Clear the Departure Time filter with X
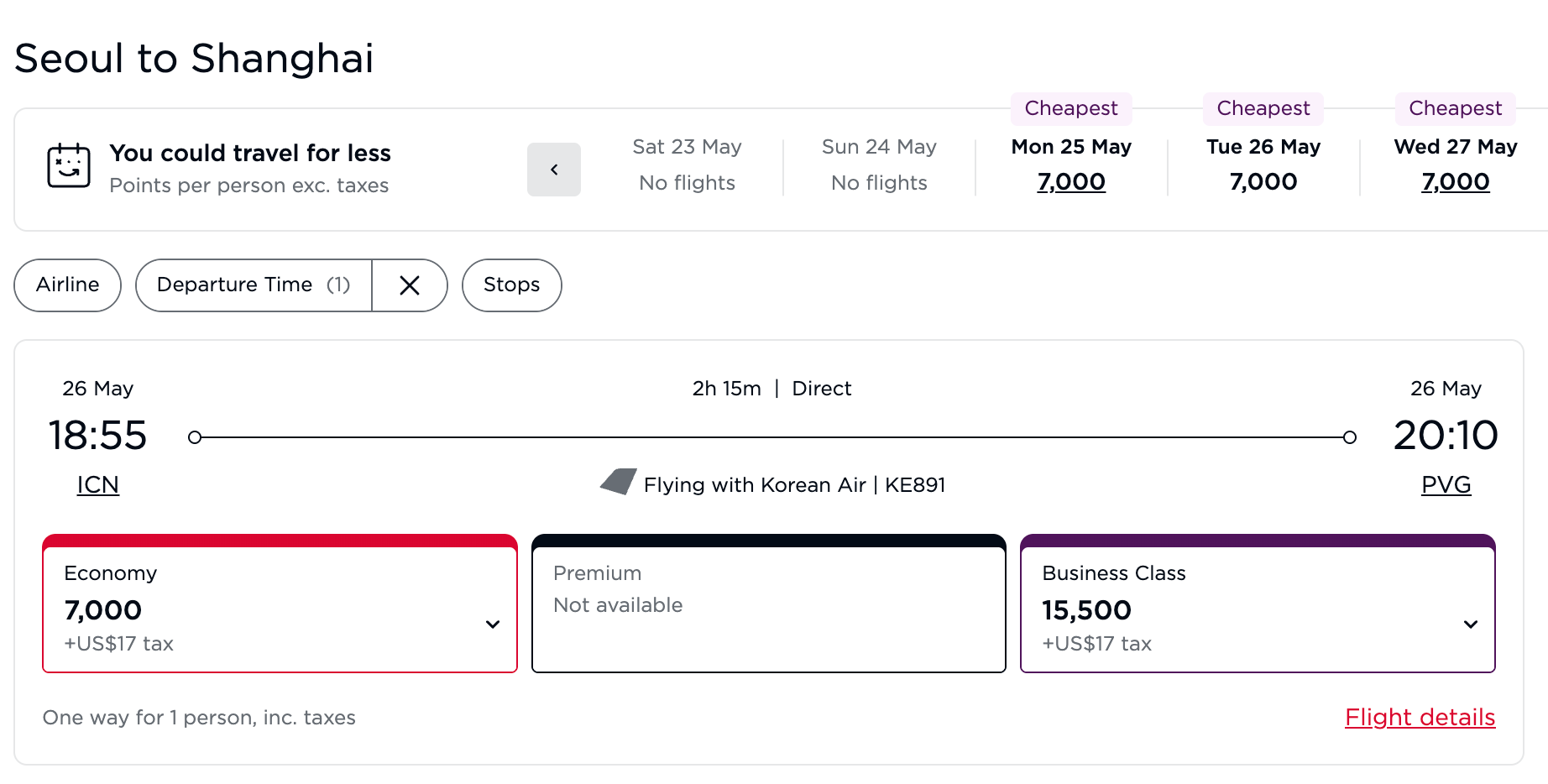The width and height of the screenshot is (1548, 784). click(x=410, y=285)
